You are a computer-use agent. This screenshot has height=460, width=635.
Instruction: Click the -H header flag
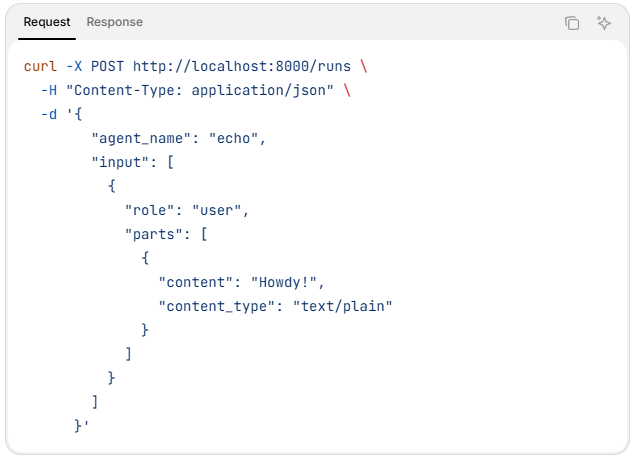[48, 90]
